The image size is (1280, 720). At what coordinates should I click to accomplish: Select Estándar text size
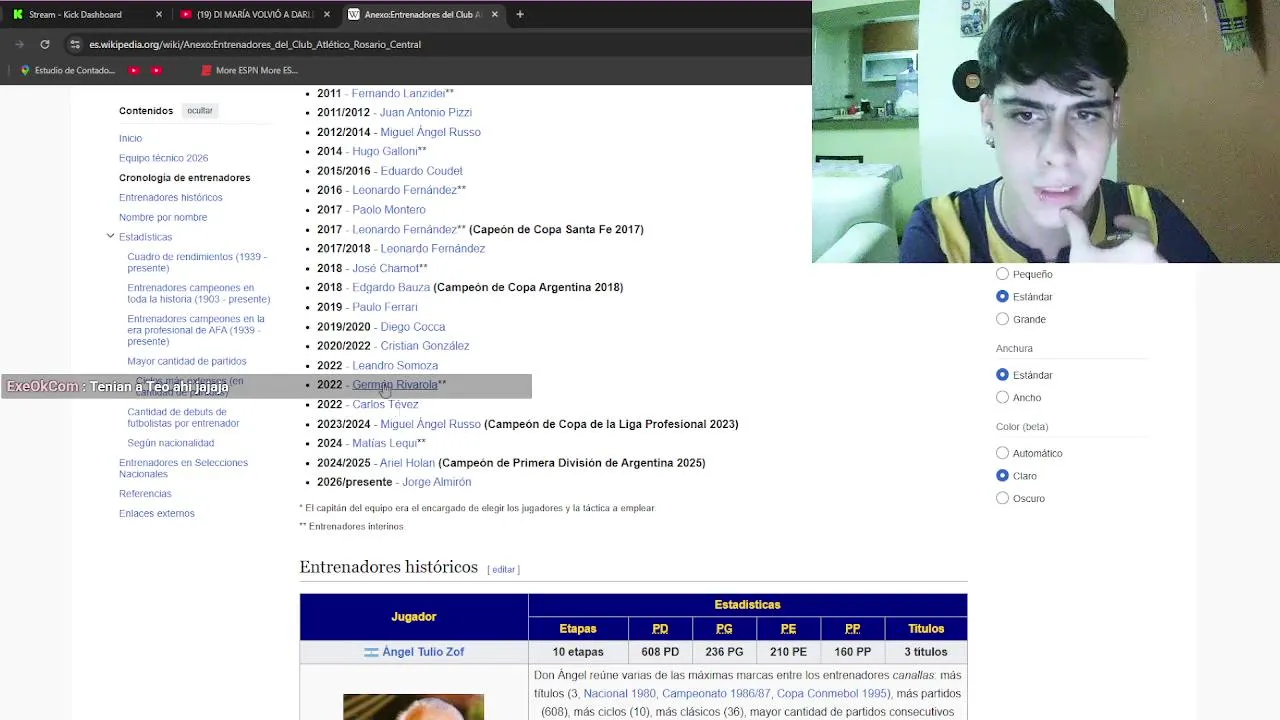pyautogui.click(x=1002, y=297)
